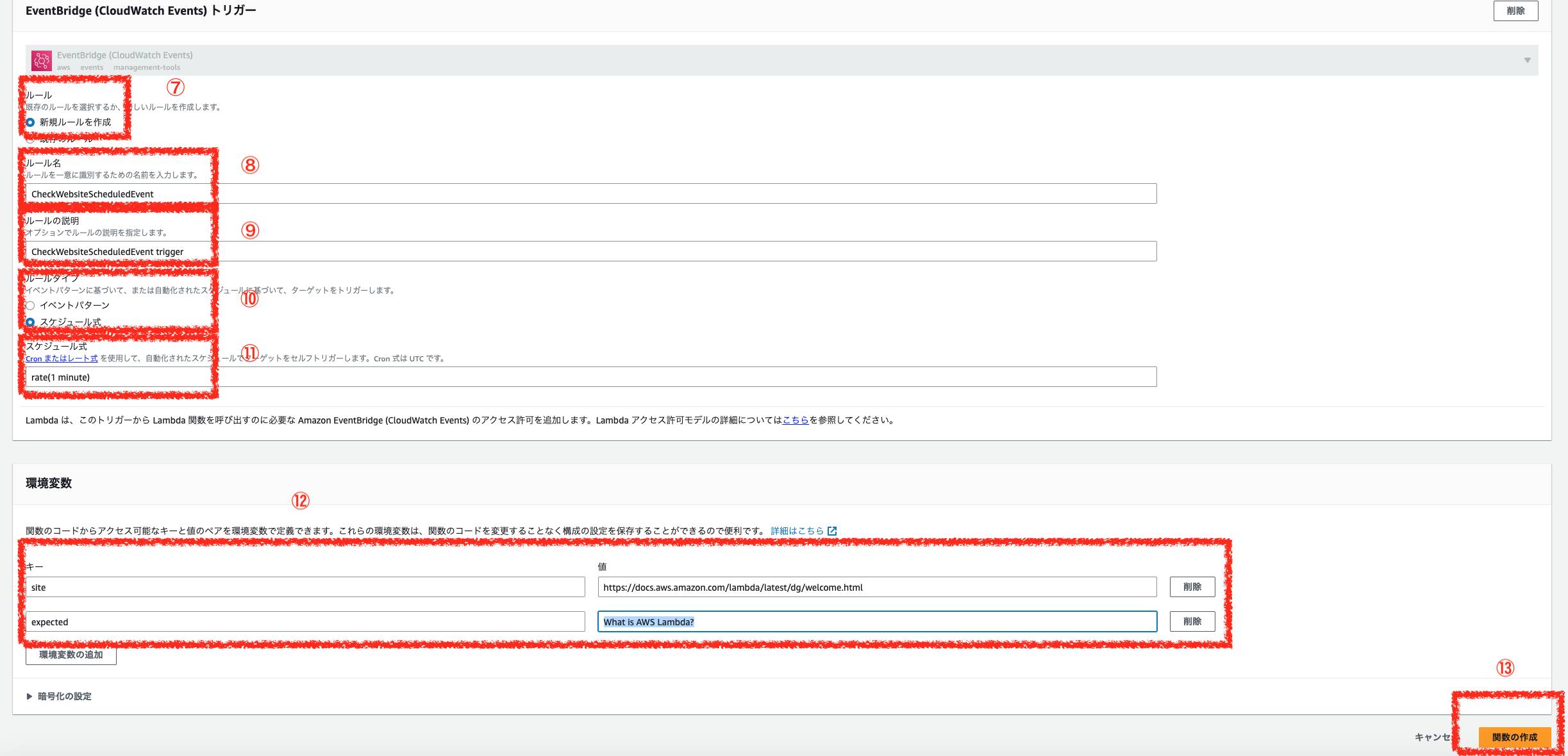Expand the 暗号化の設定 section
Image resolution: width=1568 pixels, height=756 pixels.
59,696
